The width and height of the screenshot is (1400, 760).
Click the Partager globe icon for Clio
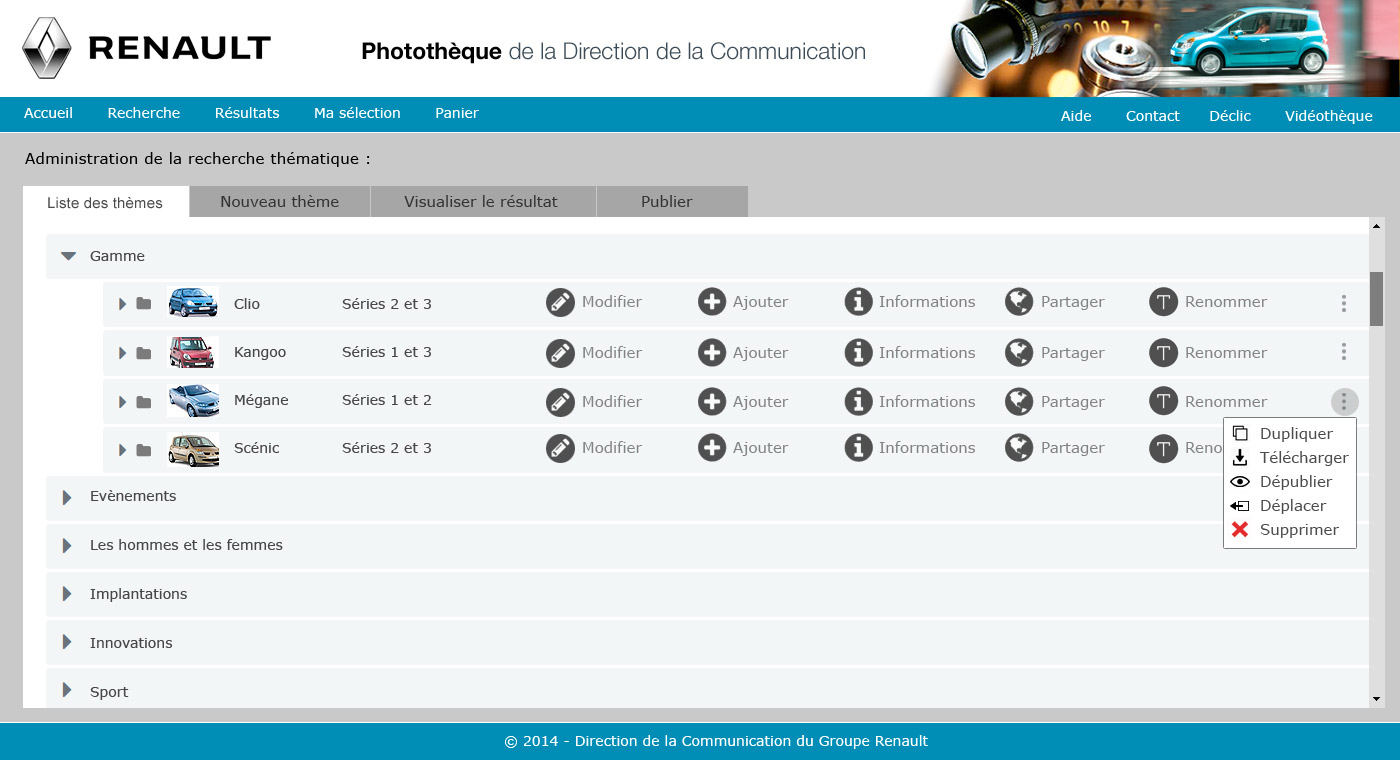pyautogui.click(x=1019, y=302)
